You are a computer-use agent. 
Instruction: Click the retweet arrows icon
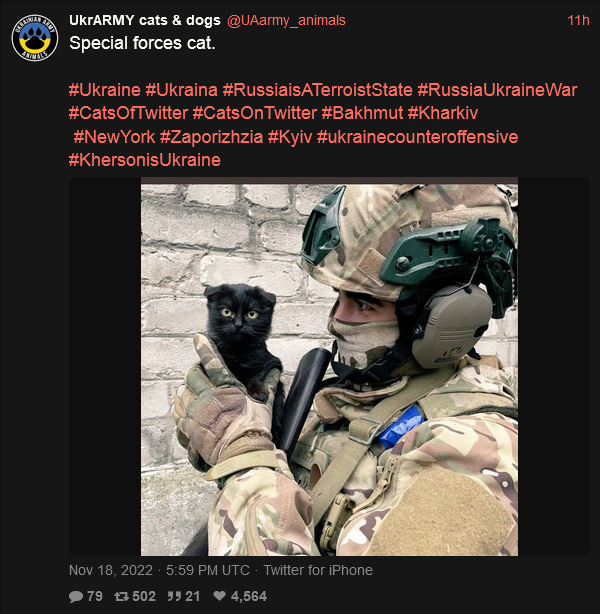(121, 596)
